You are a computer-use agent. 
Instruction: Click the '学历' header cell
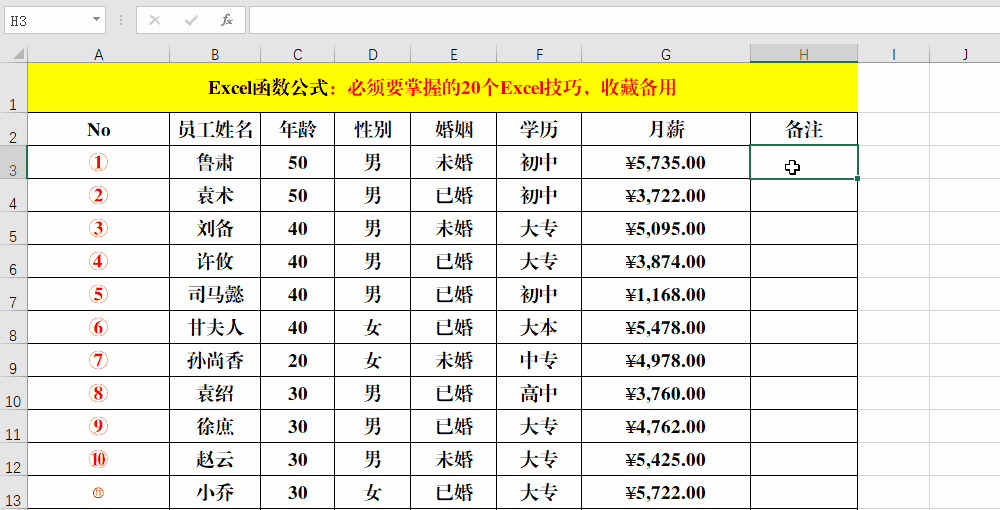pos(539,129)
